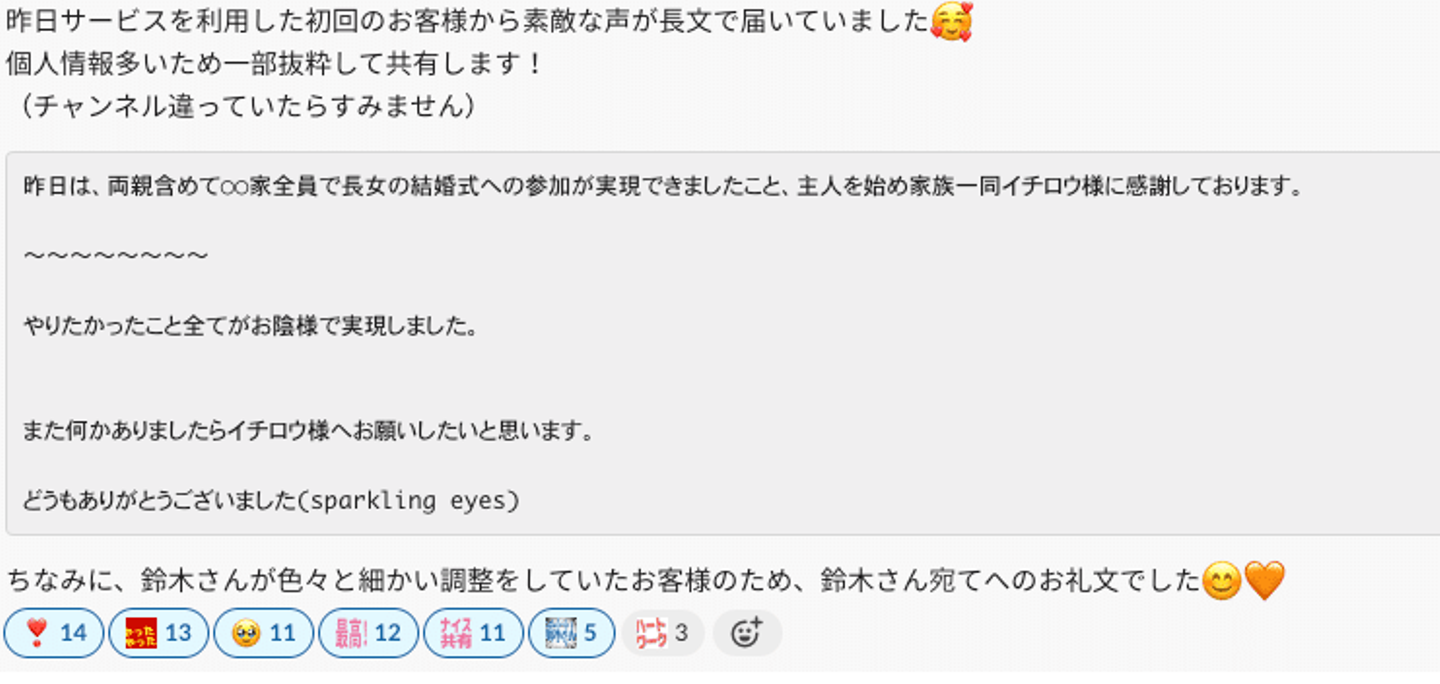
Task: Open the add reaction emoji picker
Action: [747, 633]
